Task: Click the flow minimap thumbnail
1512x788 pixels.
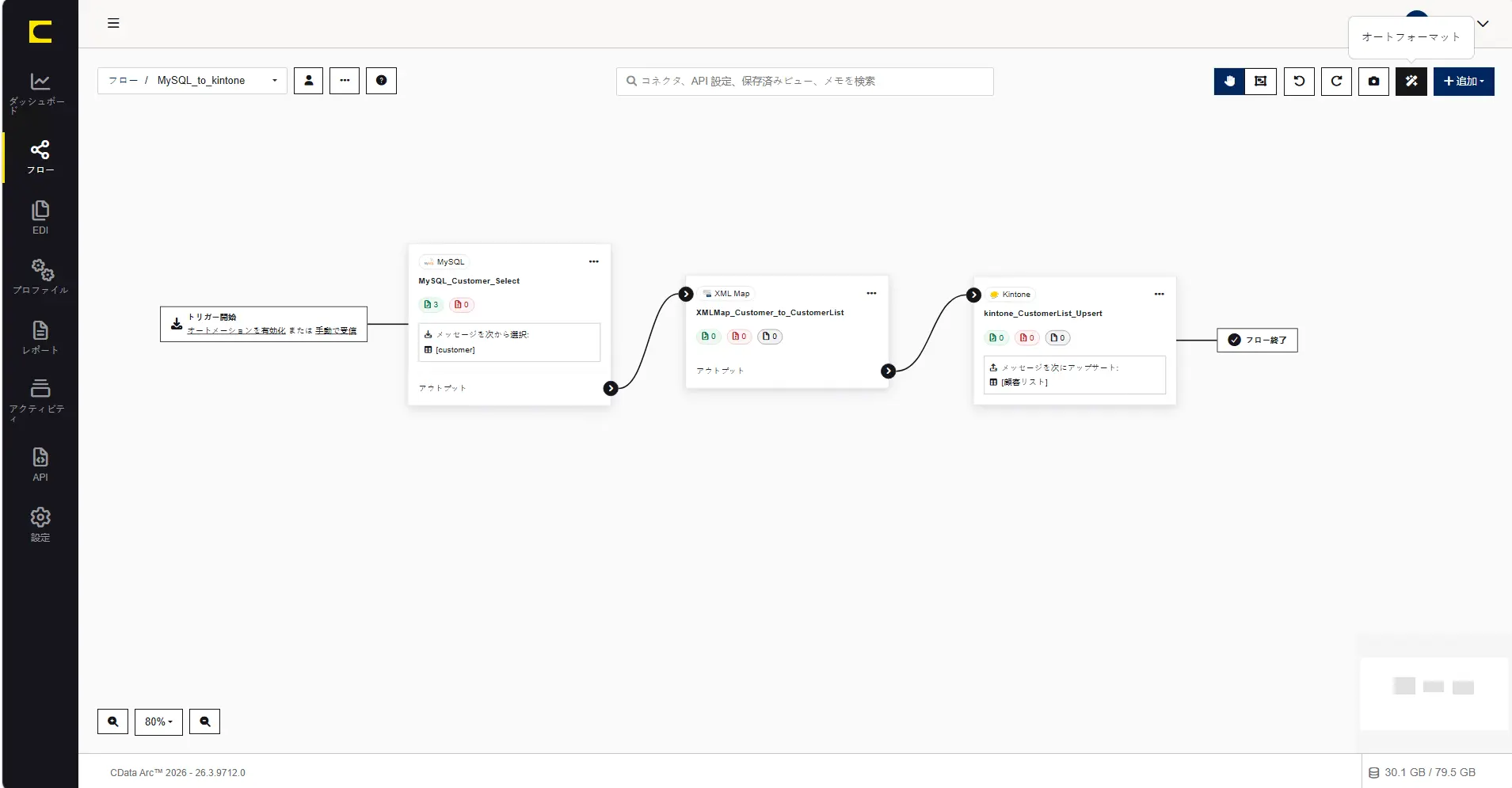Action: coord(1434,694)
